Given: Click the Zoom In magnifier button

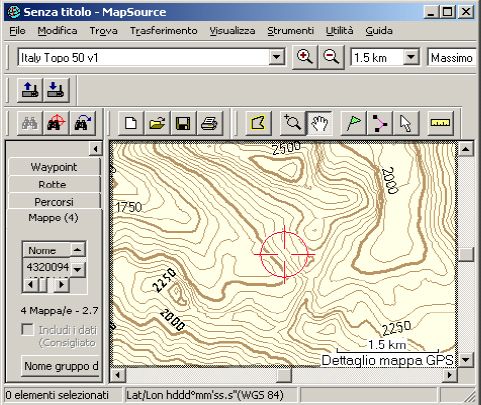Looking at the screenshot, I should [x=305, y=57].
